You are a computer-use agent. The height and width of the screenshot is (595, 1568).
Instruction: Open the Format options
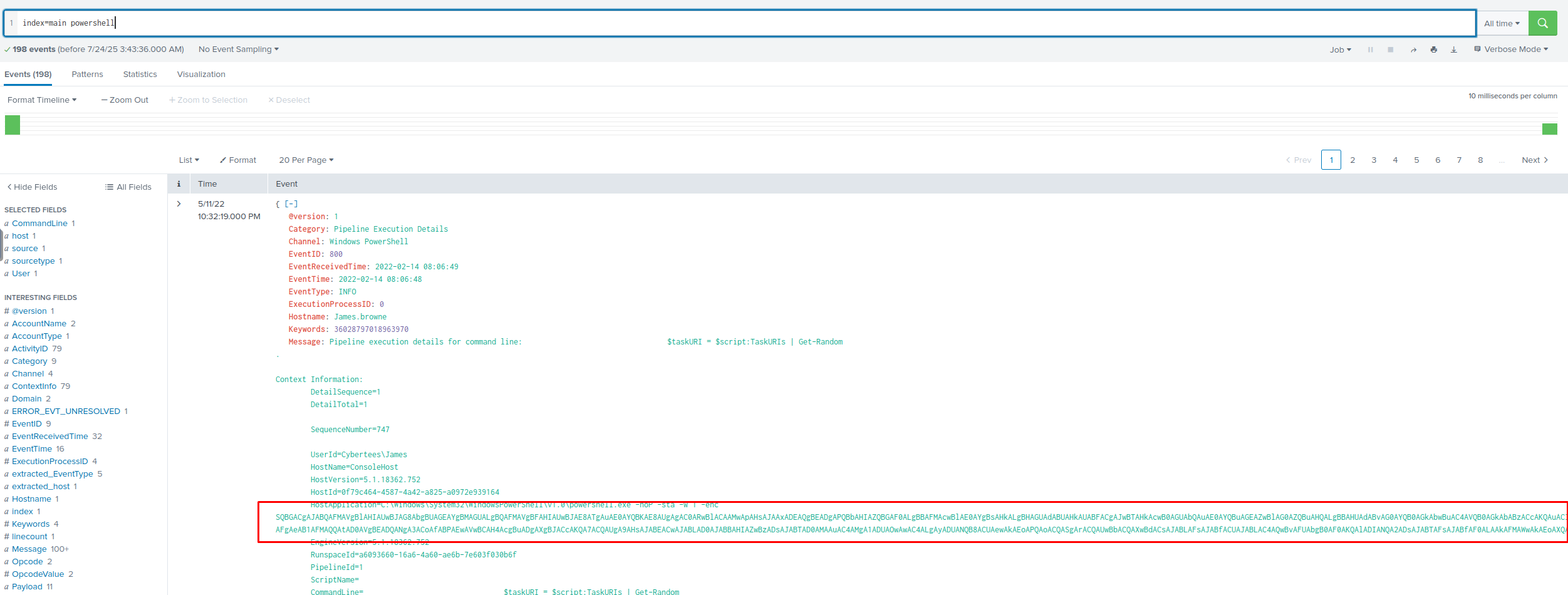tap(238, 160)
